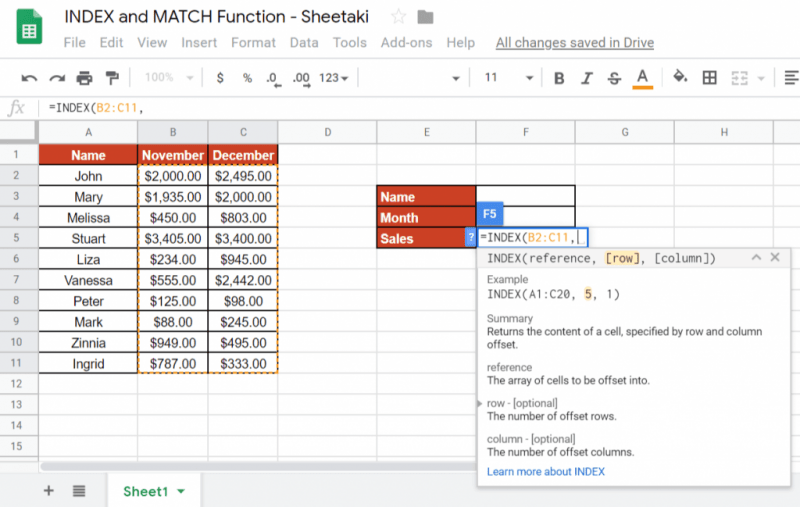Click the empty cell next to Name label
Viewport: 800px width, 507px height.
(x=526, y=196)
